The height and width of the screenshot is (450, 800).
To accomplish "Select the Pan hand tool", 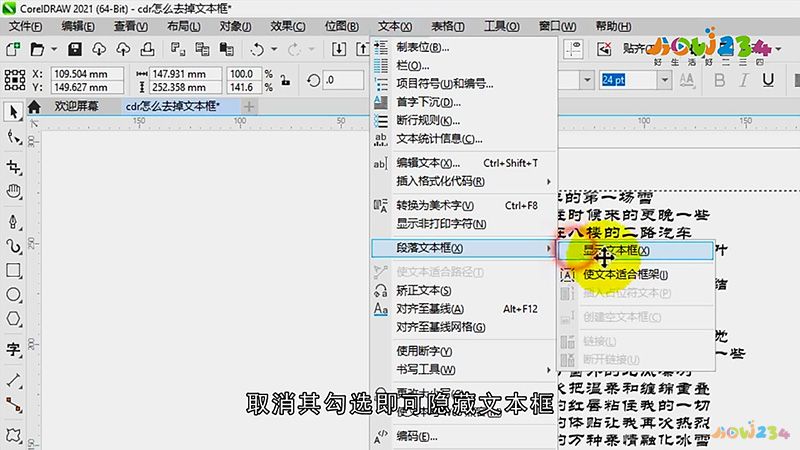I will coord(13,191).
